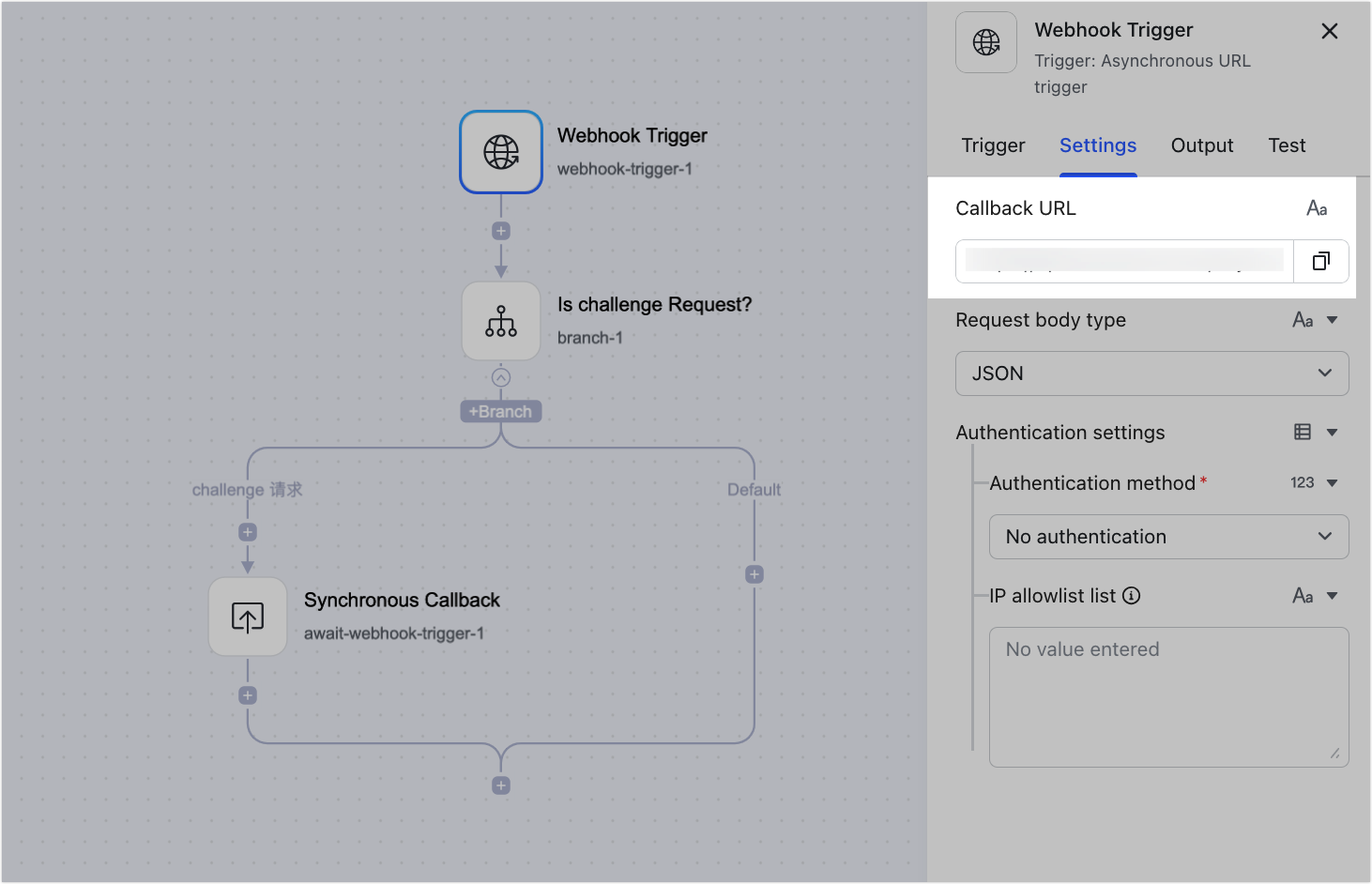Image resolution: width=1372 pixels, height=884 pixels.
Task: Click the table icon next to Authentication settings
Action: coord(1303,432)
